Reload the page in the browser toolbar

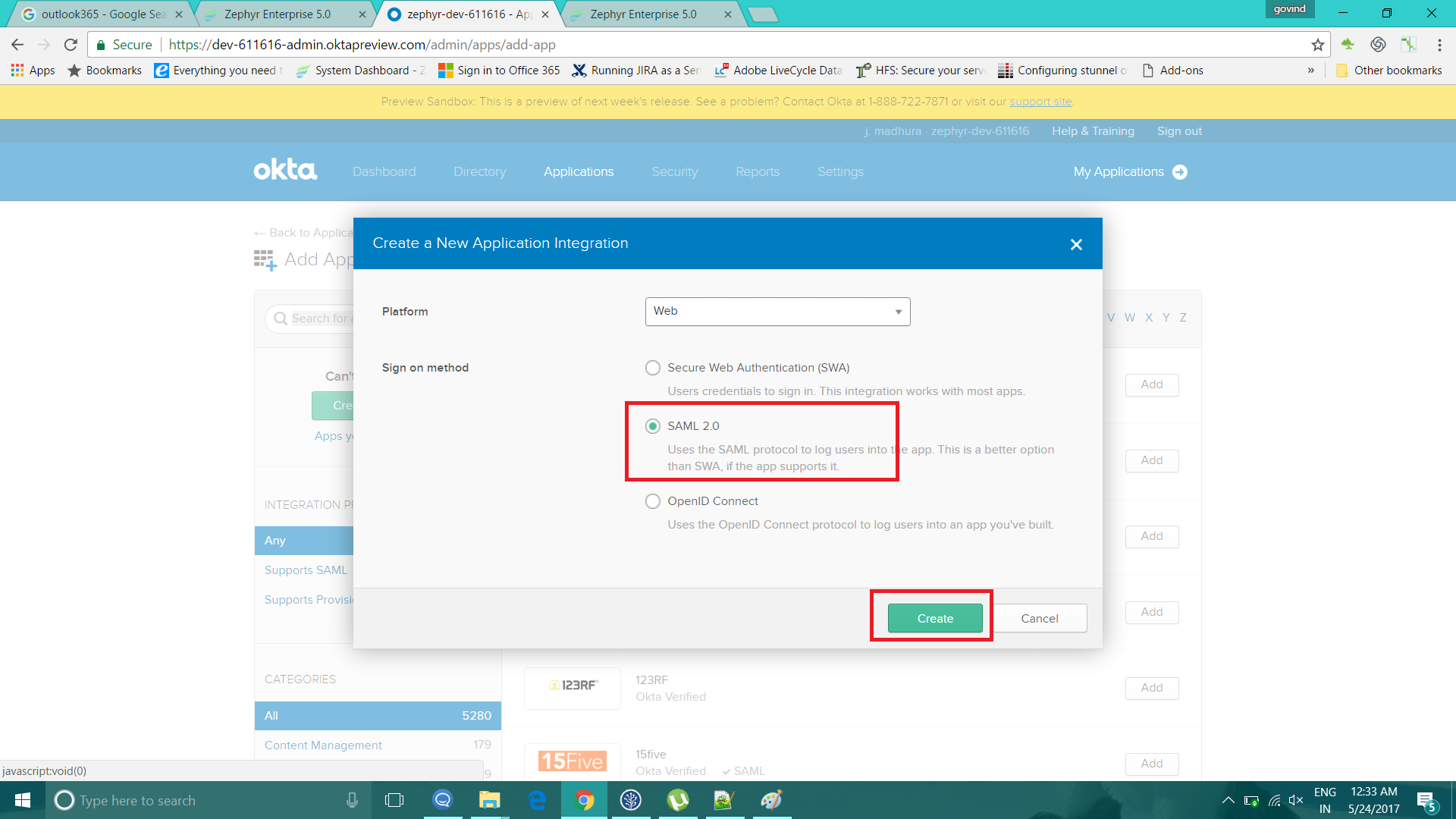(71, 45)
